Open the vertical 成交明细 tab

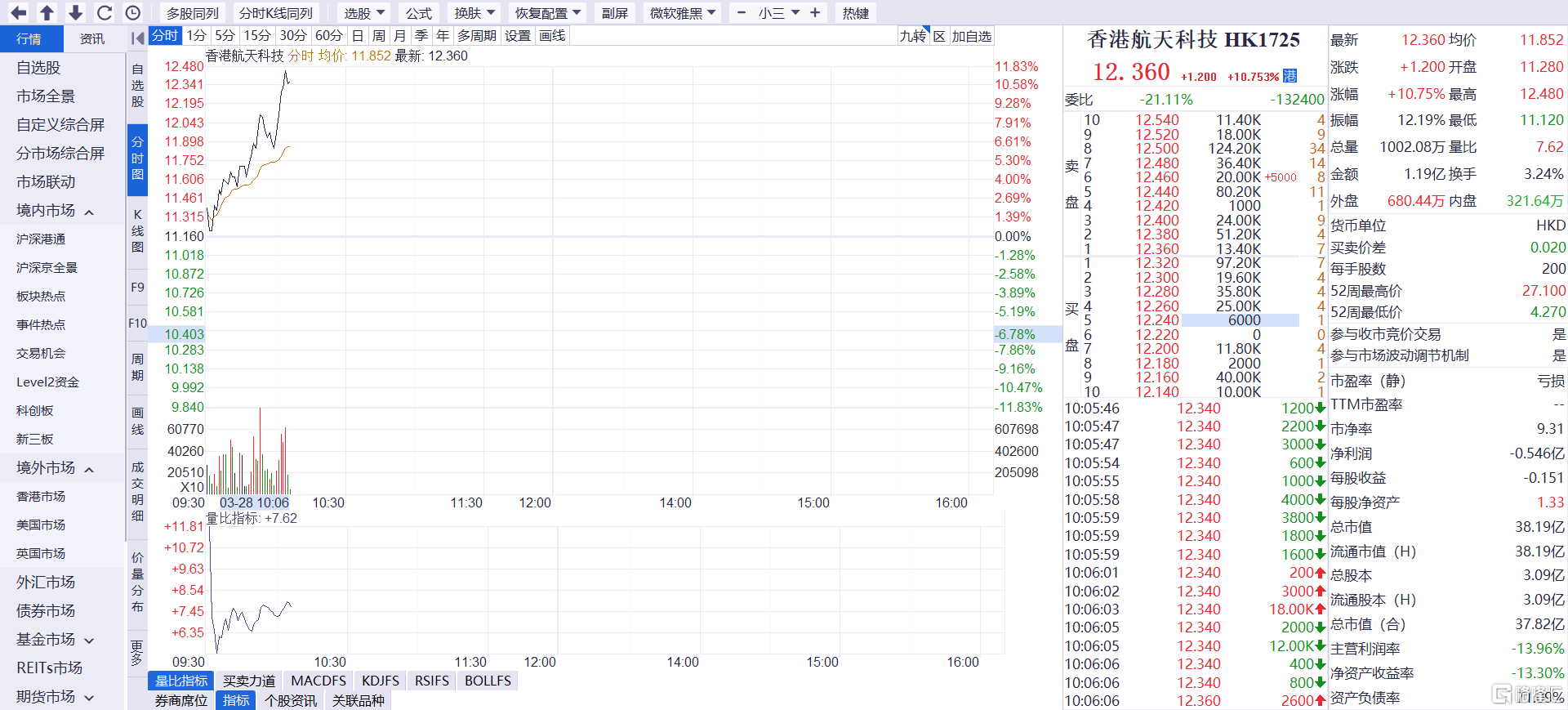(x=137, y=491)
